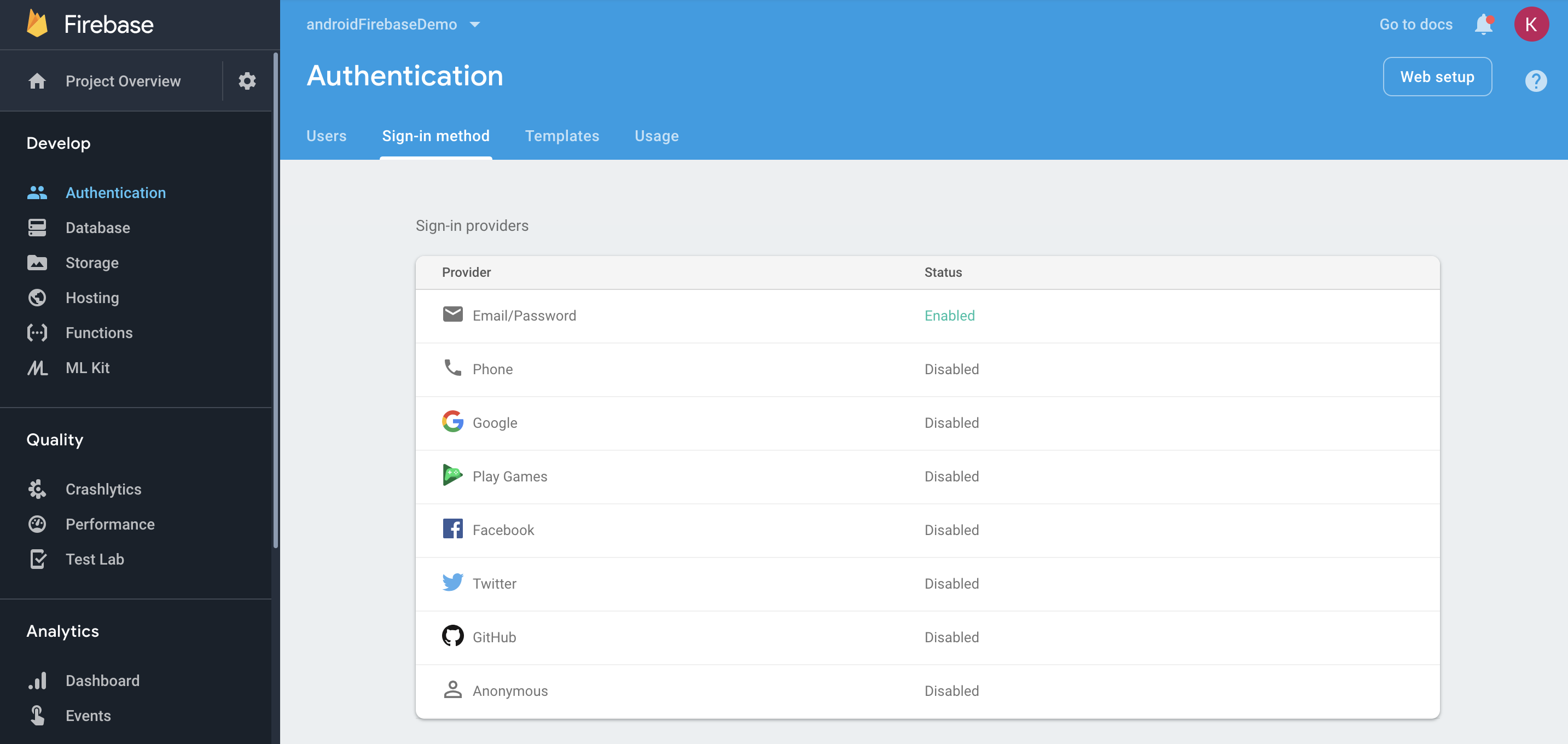The image size is (1568, 744).
Task: Click the Web setup button
Action: [1437, 77]
